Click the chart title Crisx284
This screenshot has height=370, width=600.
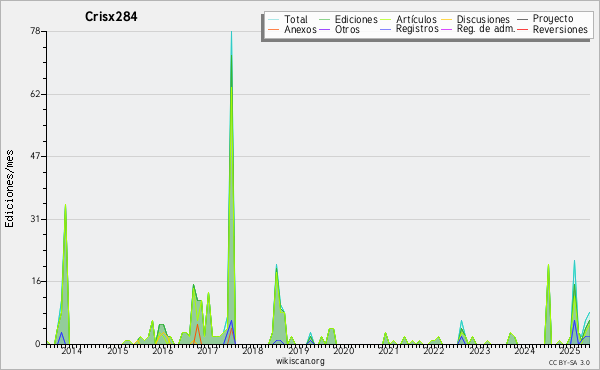click(x=111, y=16)
